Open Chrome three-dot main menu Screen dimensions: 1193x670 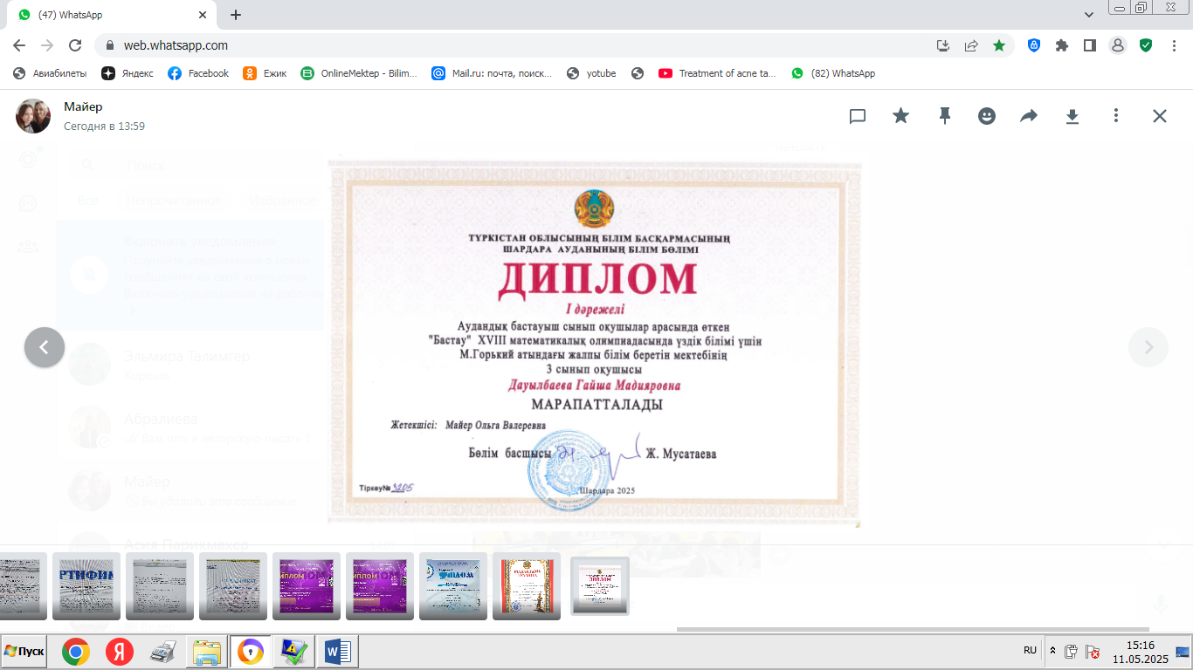click(1174, 46)
